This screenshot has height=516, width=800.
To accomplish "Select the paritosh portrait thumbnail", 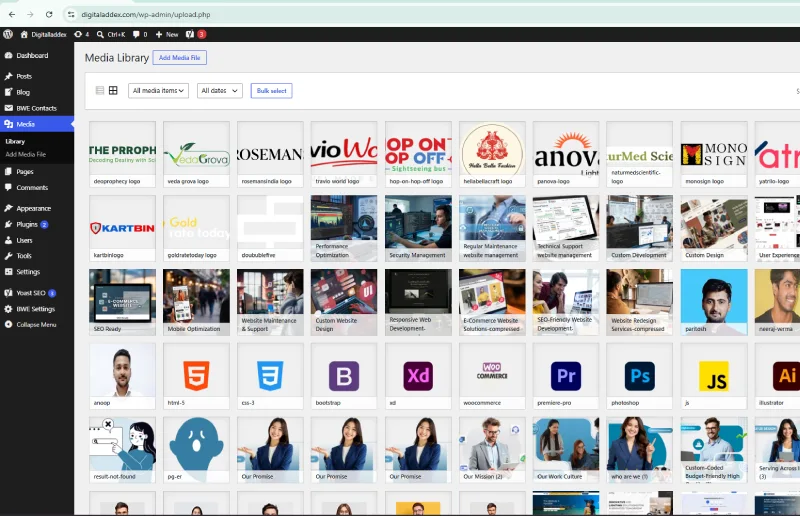I will [714, 302].
